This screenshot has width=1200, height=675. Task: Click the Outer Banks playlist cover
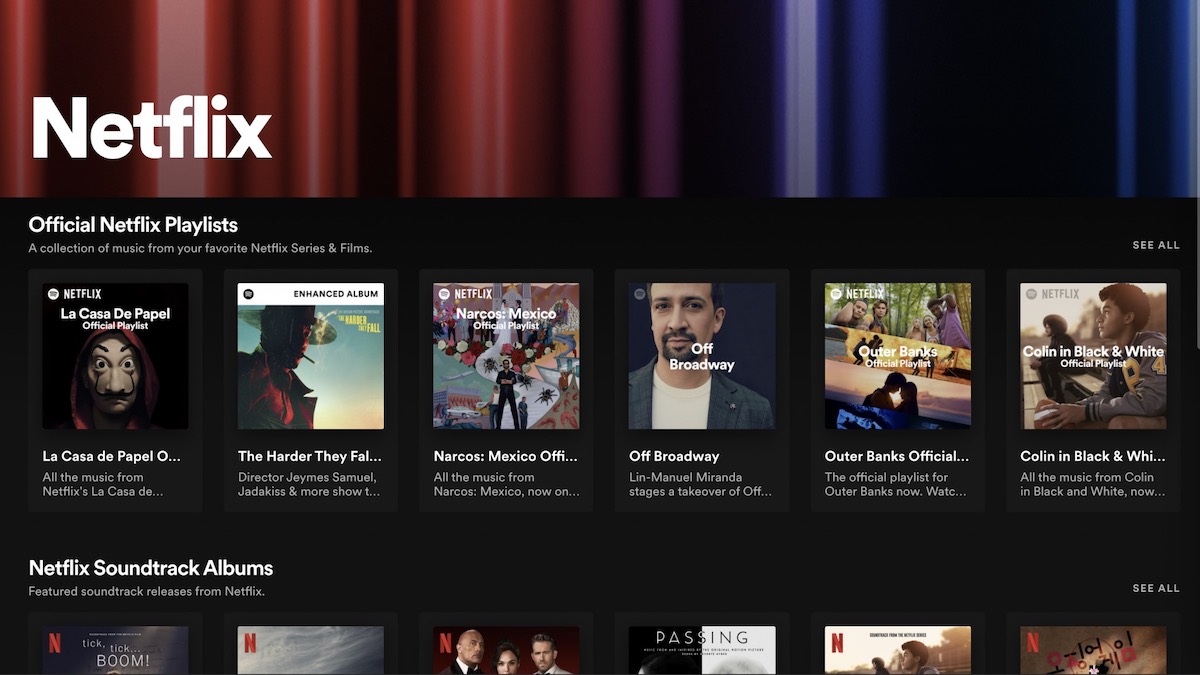click(897, 355)
